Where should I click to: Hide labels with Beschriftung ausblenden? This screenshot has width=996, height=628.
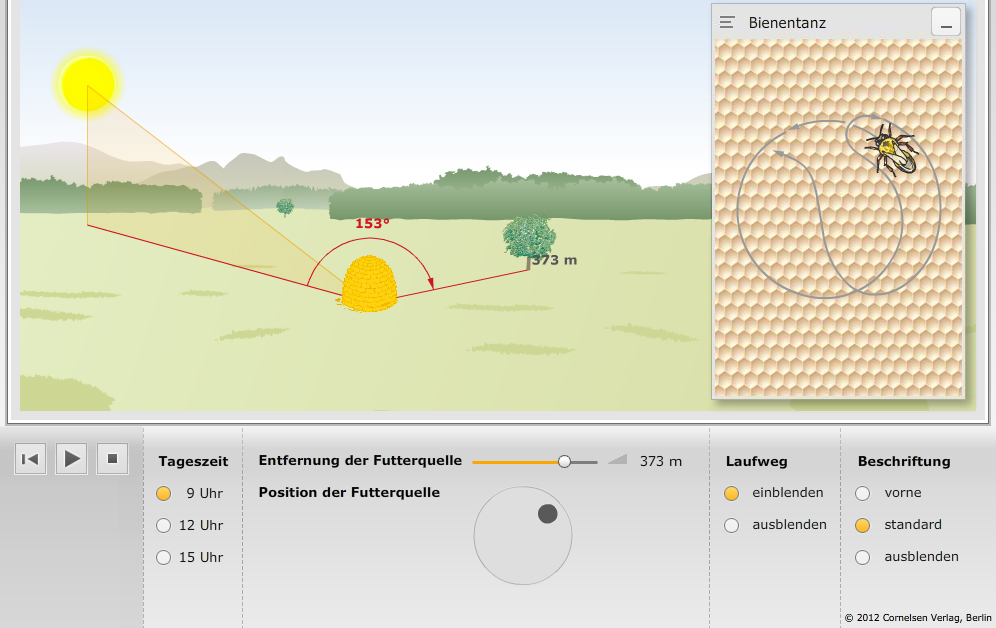click(x=863, y=557)
